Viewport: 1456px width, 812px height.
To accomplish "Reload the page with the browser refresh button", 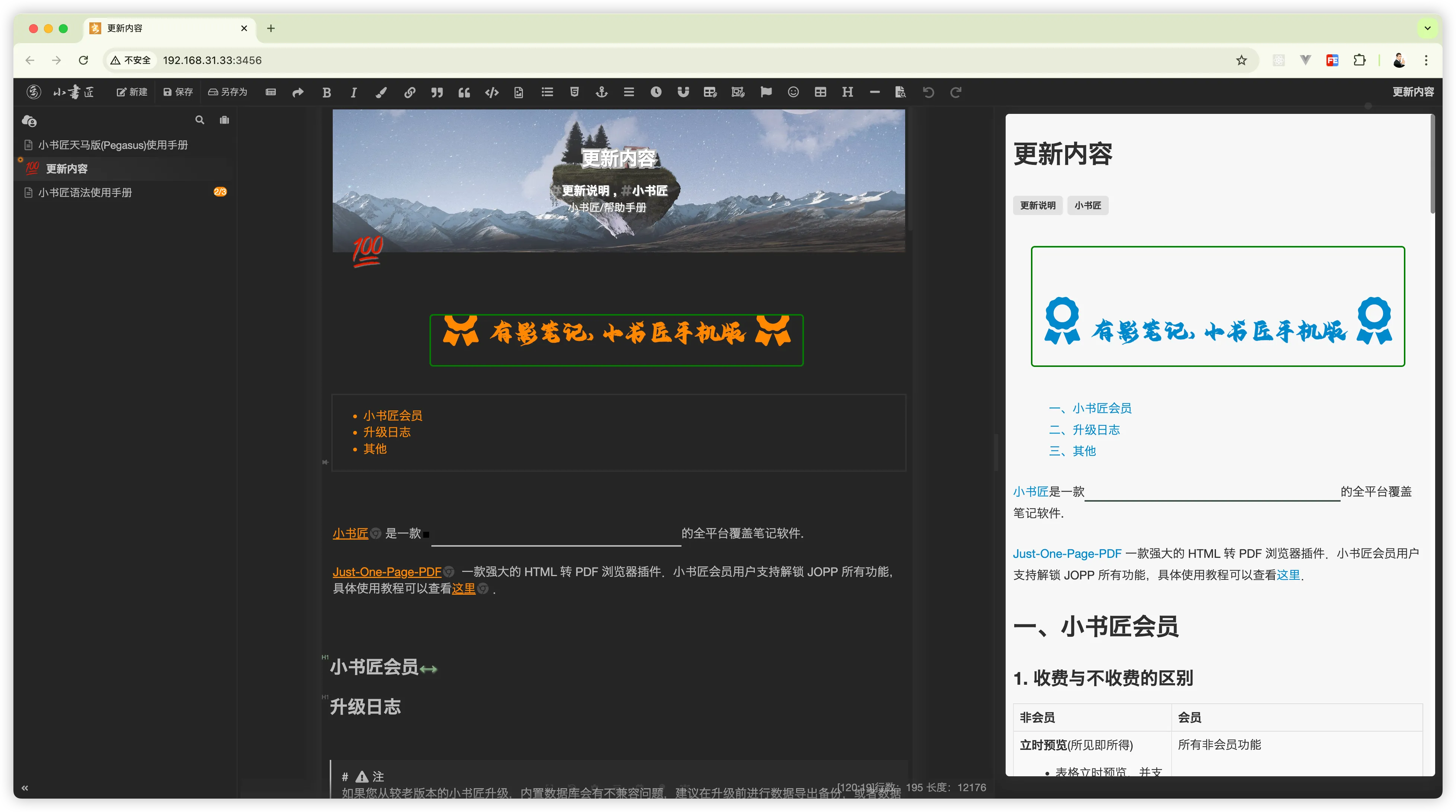I will click(x=83, y=60).
